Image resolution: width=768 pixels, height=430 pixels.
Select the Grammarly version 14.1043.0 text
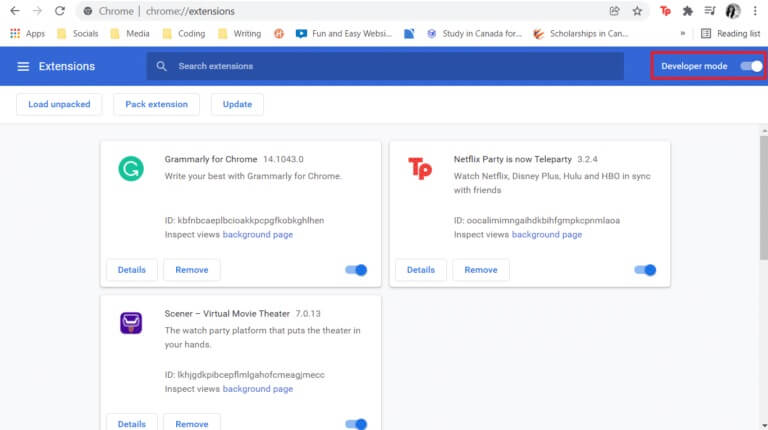coord(283,159)
